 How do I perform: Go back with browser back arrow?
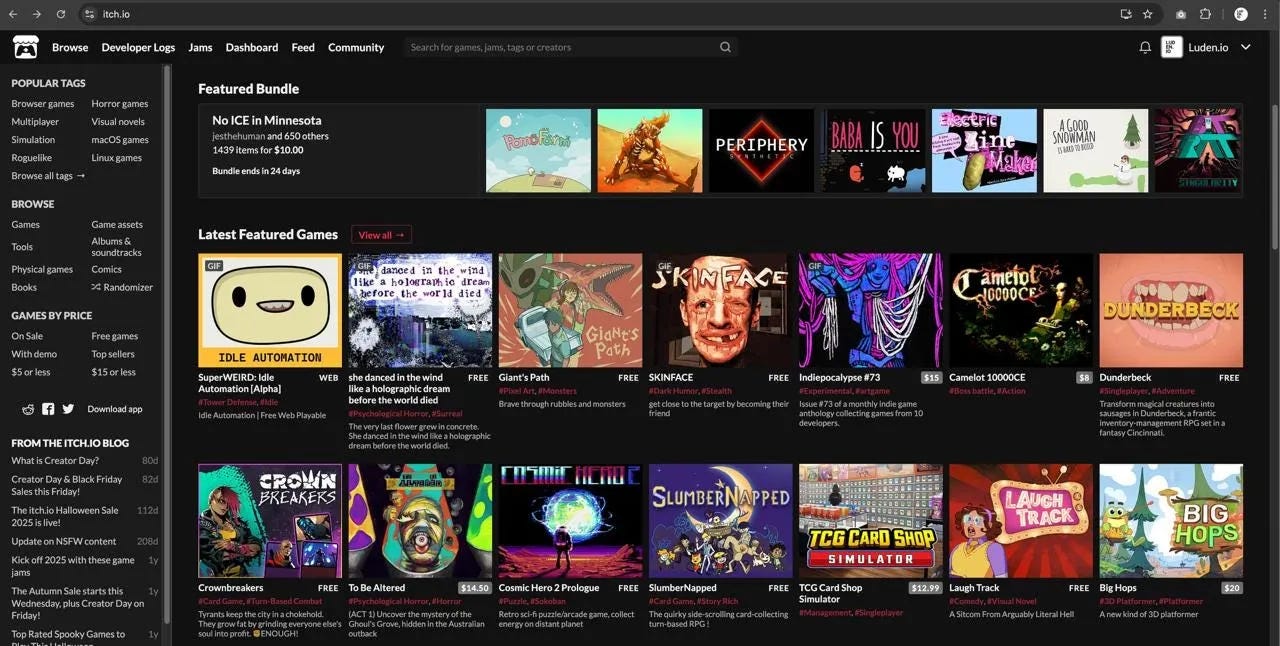(x=13, y=14)
